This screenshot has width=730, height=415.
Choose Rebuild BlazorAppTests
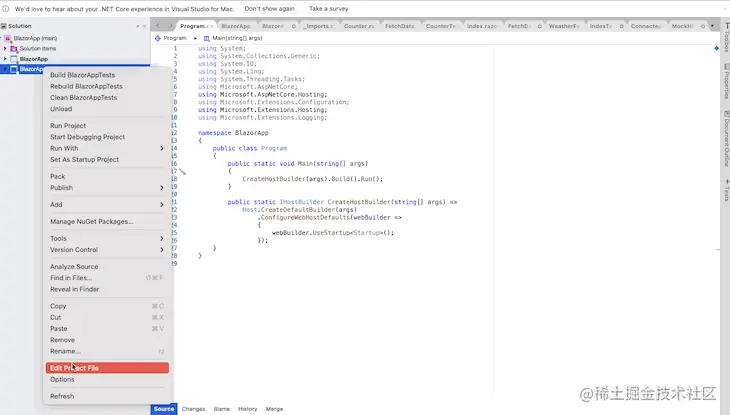point(107,86)
